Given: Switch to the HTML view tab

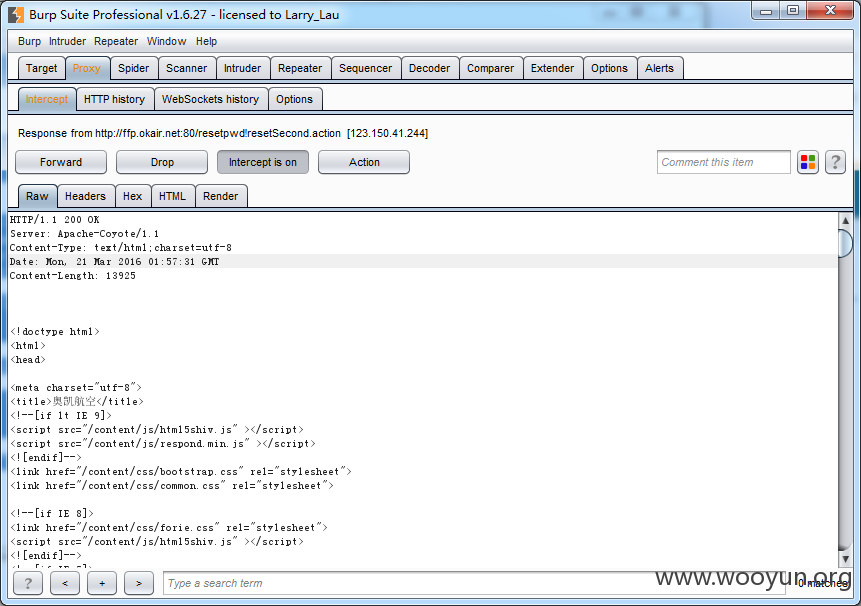Looking at the screenshot, I should (172, 196).
